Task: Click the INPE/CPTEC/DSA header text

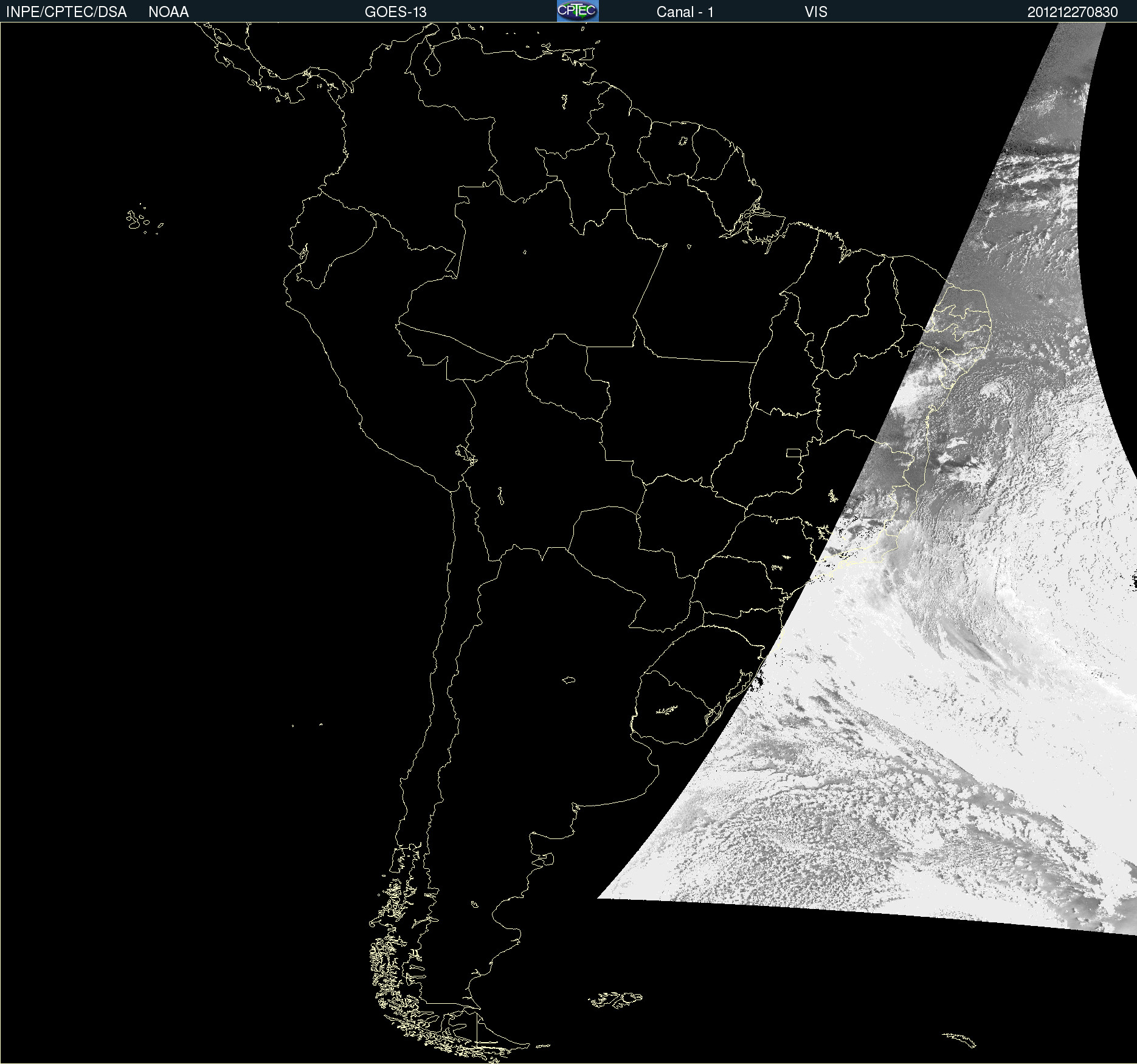Action: point(66,12)
